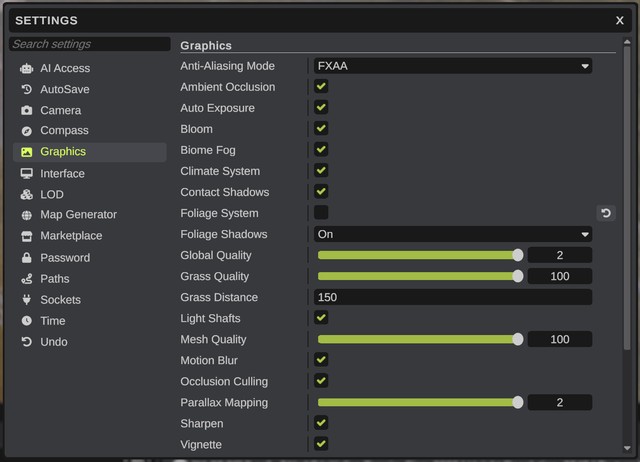Open AI Access settings section

point(89,69)
